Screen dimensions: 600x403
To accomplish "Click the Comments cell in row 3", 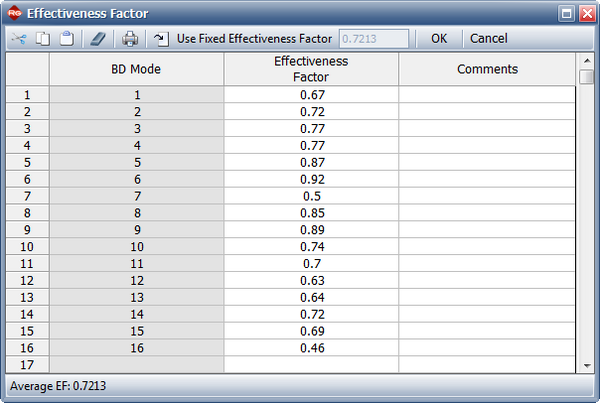I will (x=487, y=128).
